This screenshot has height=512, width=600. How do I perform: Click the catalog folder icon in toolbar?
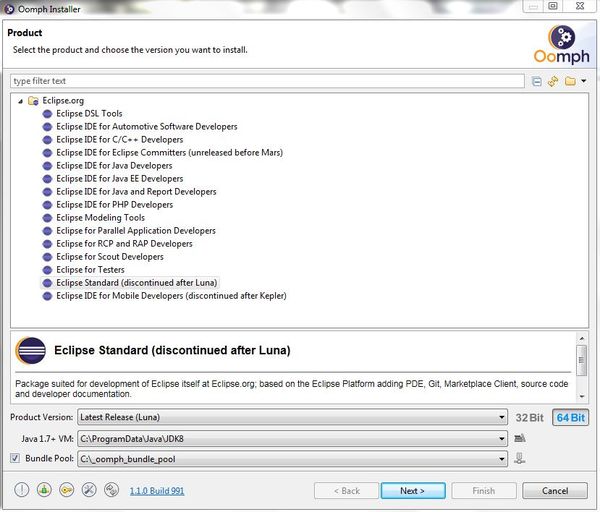(570, 81)
